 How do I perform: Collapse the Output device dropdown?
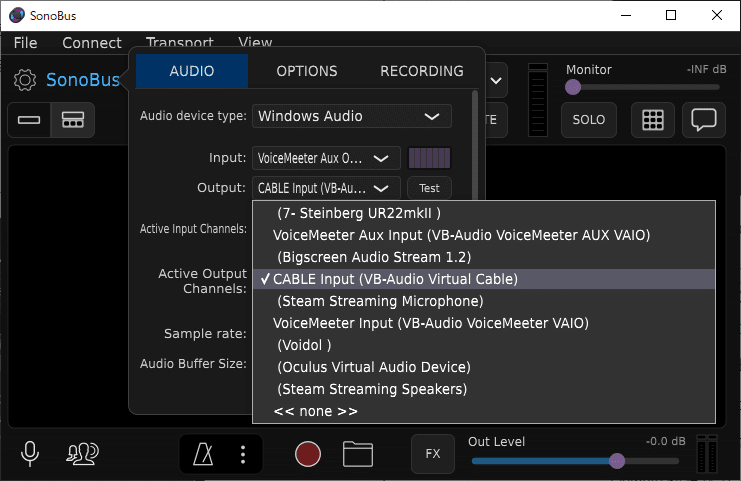326,188
